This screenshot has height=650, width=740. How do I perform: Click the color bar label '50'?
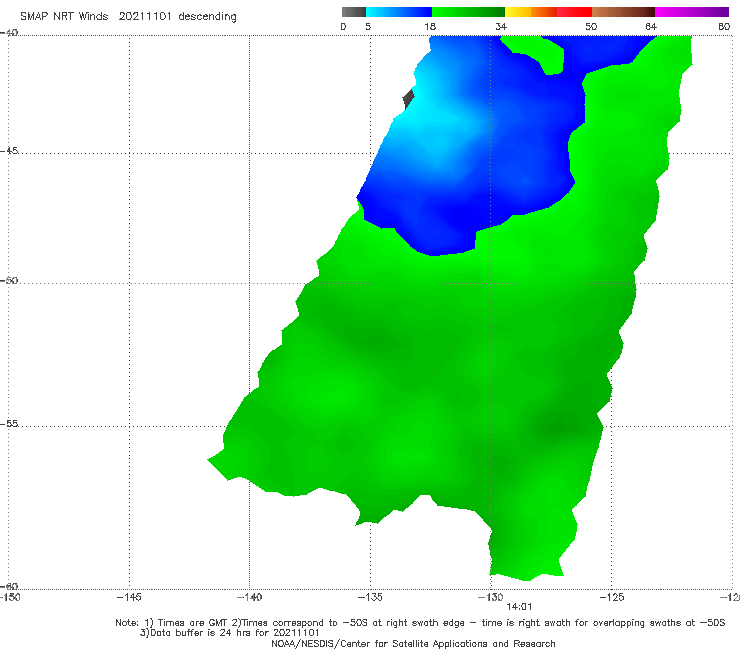tap(591, 26)
